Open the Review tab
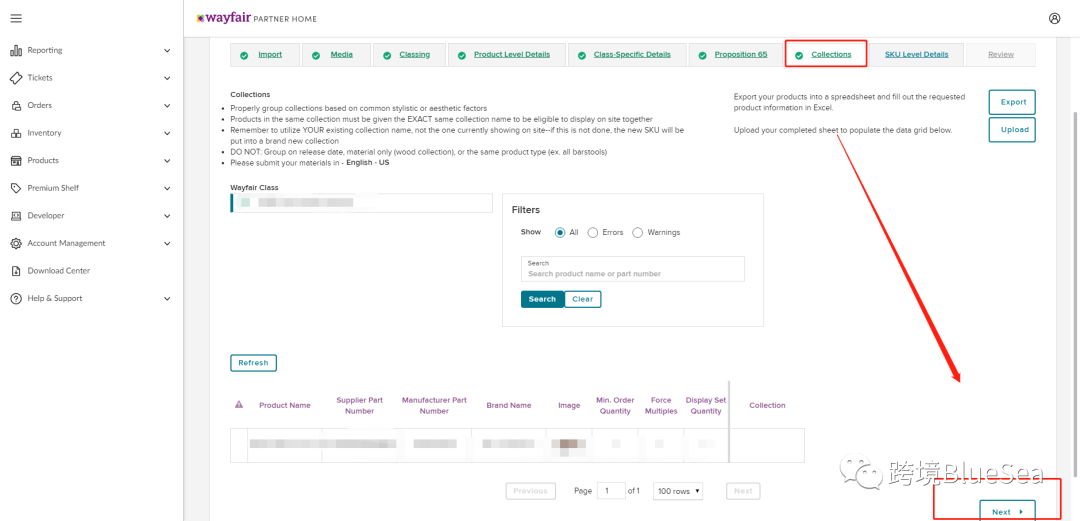Image resolution: width=1080 pixels, height=521 pixels. pyautogui.click(x=1001, y=54)
